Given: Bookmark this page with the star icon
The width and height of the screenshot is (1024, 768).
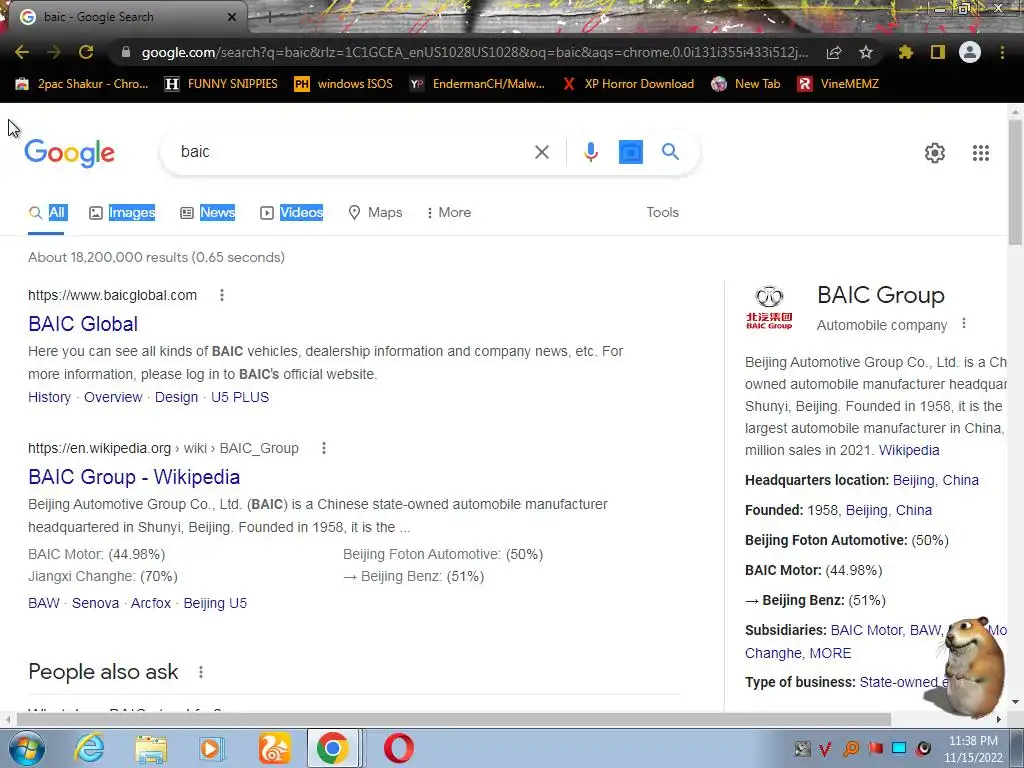Looking at the screenshot, I should click(x=866, y=52).
